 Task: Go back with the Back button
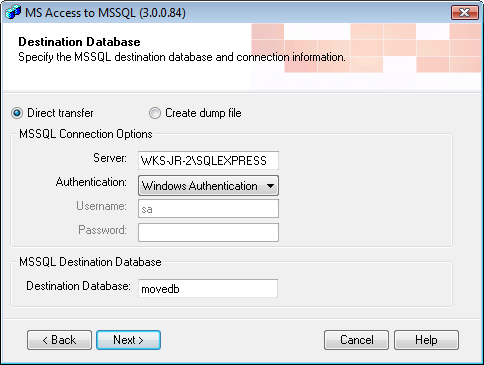click(x=59, y=340)
